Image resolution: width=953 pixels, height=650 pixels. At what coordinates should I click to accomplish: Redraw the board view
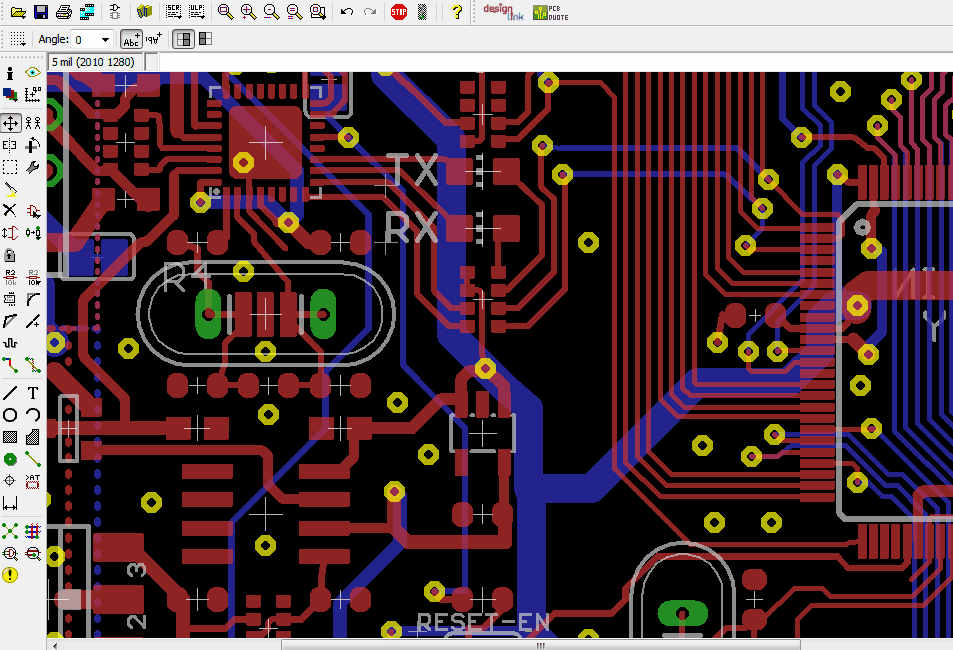coord(295,12)
